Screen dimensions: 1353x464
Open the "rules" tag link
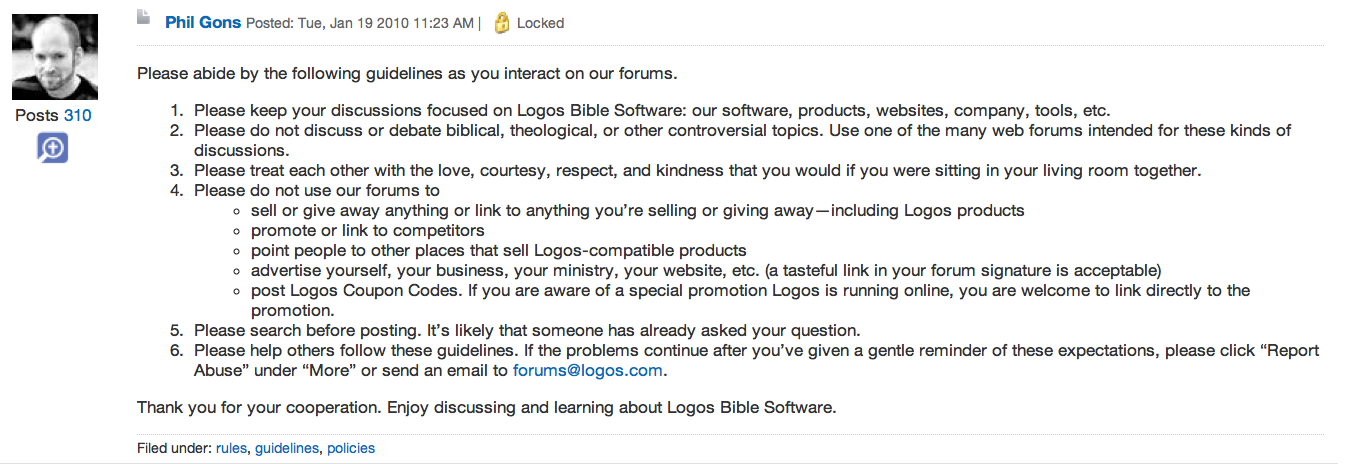(x=231, y=448)
